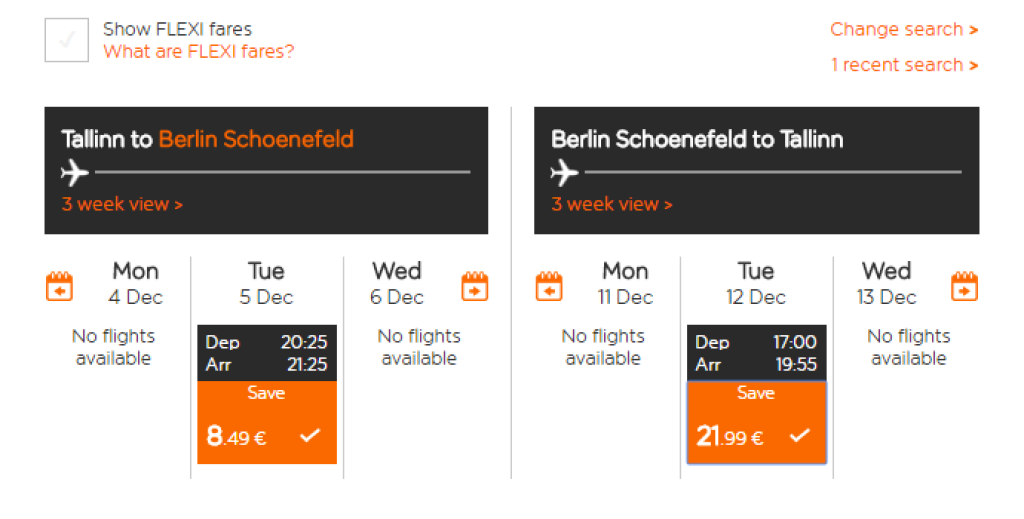This screenshot has height=519, width=1024.
Task: Open the Change search link
Action: 904,29
